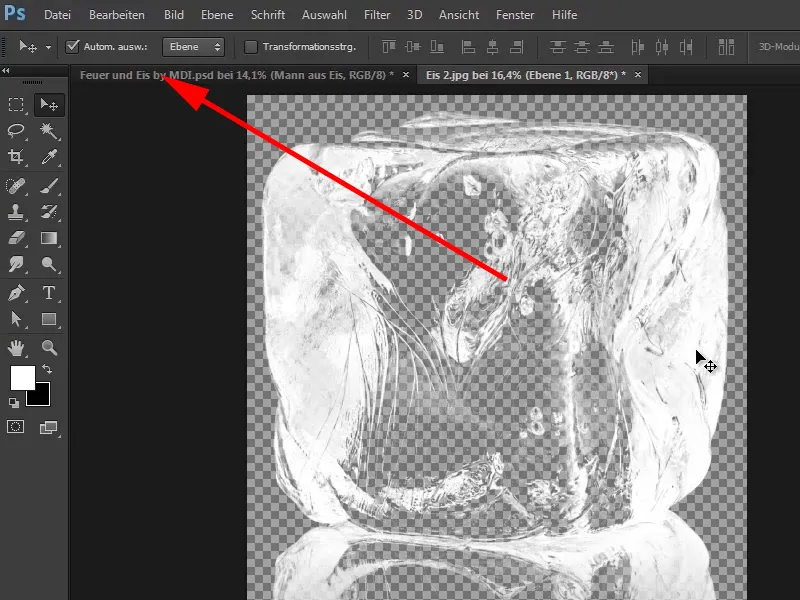Screen dimensions: 800x600
Task: Open the 3D menu
Action: 414,15
